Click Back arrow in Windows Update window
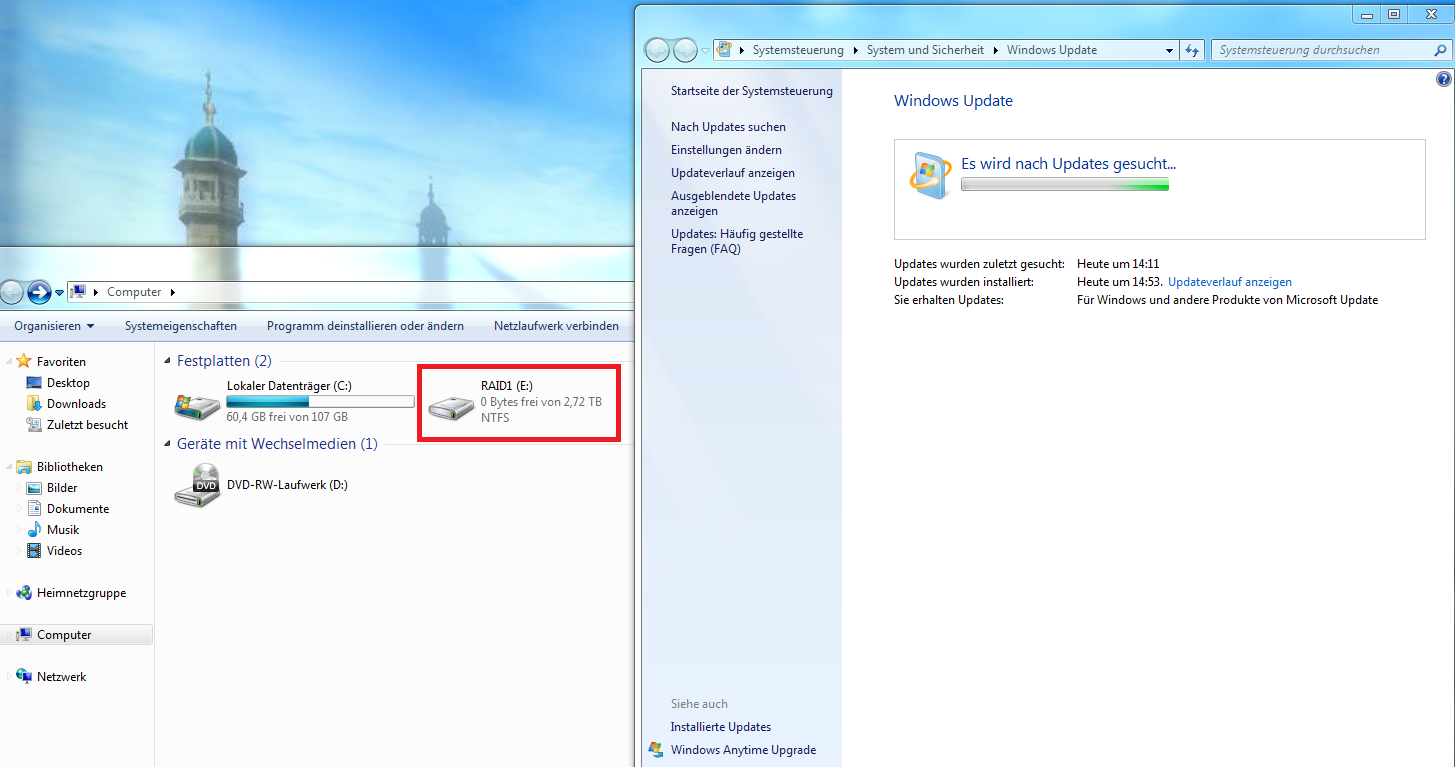 tap(657, 50)
